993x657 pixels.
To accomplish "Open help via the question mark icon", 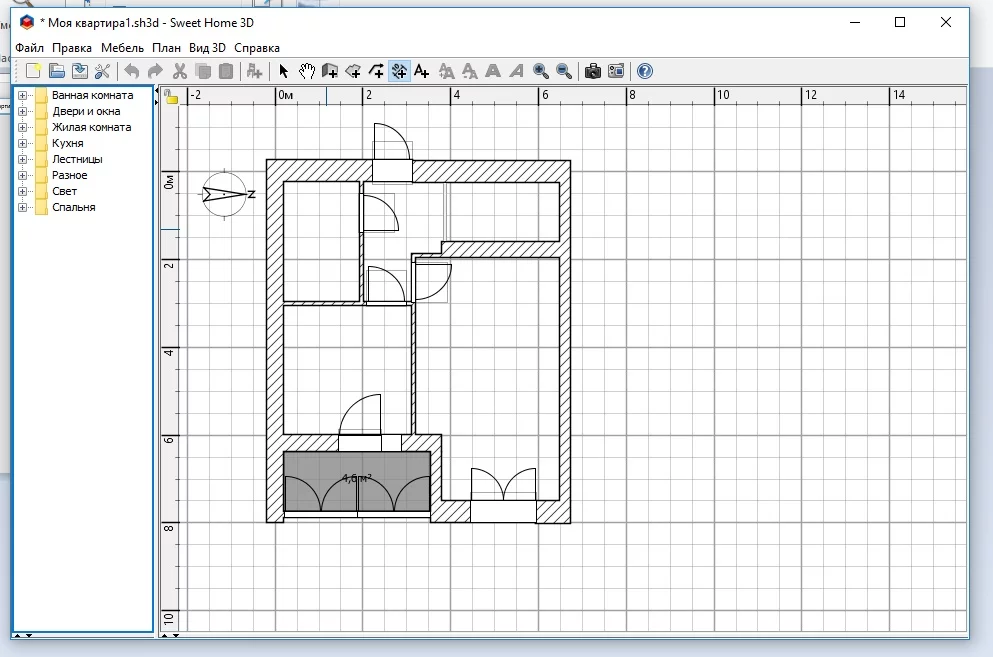I will point(645,71).
